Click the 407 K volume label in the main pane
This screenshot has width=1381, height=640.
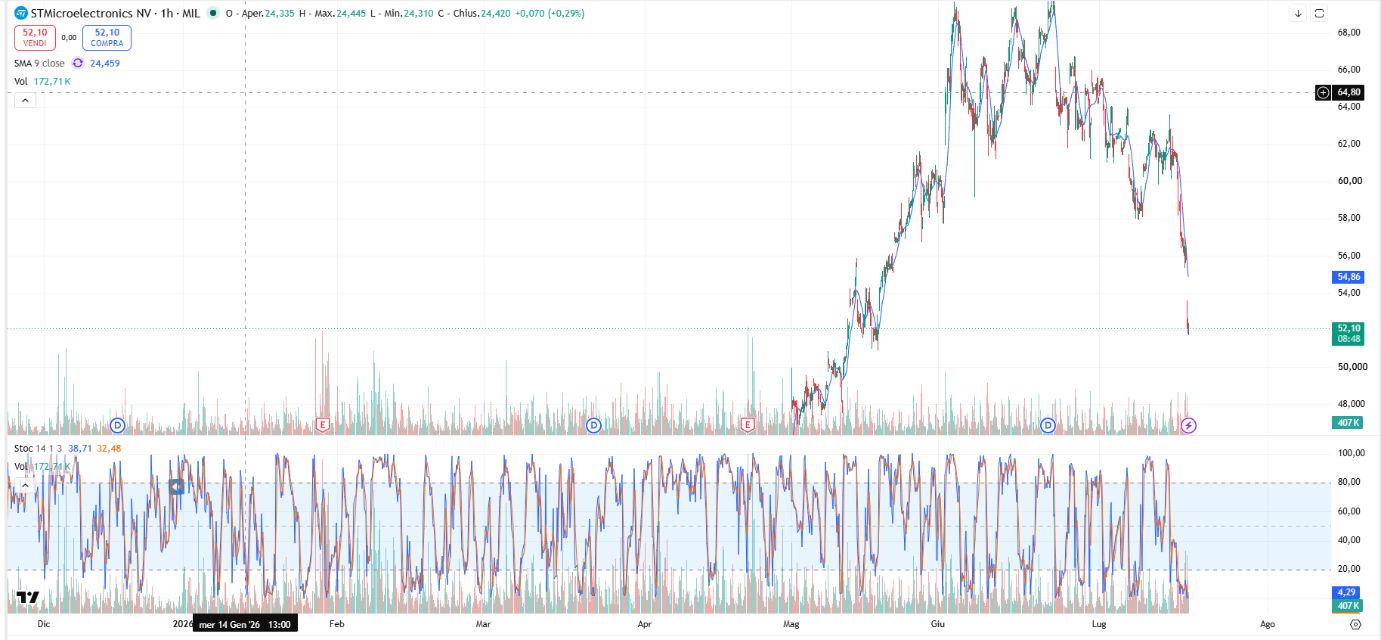coord(1348,423)
